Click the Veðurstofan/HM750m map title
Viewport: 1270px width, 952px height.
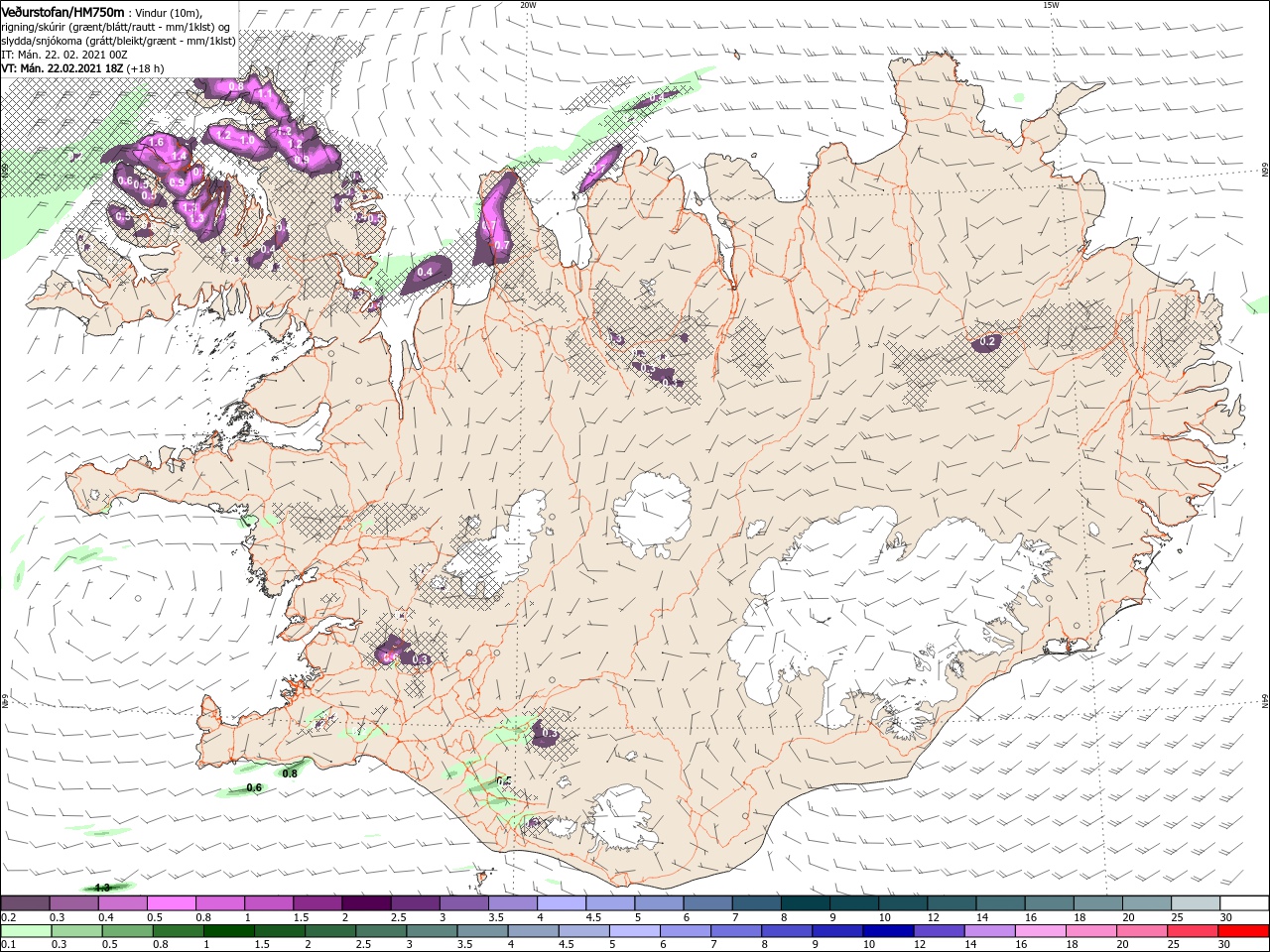(x=63, y=11)
